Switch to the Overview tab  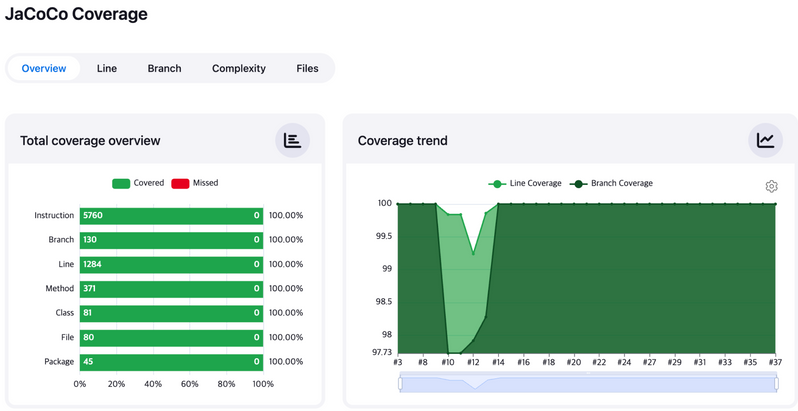(x=44, y=68)
